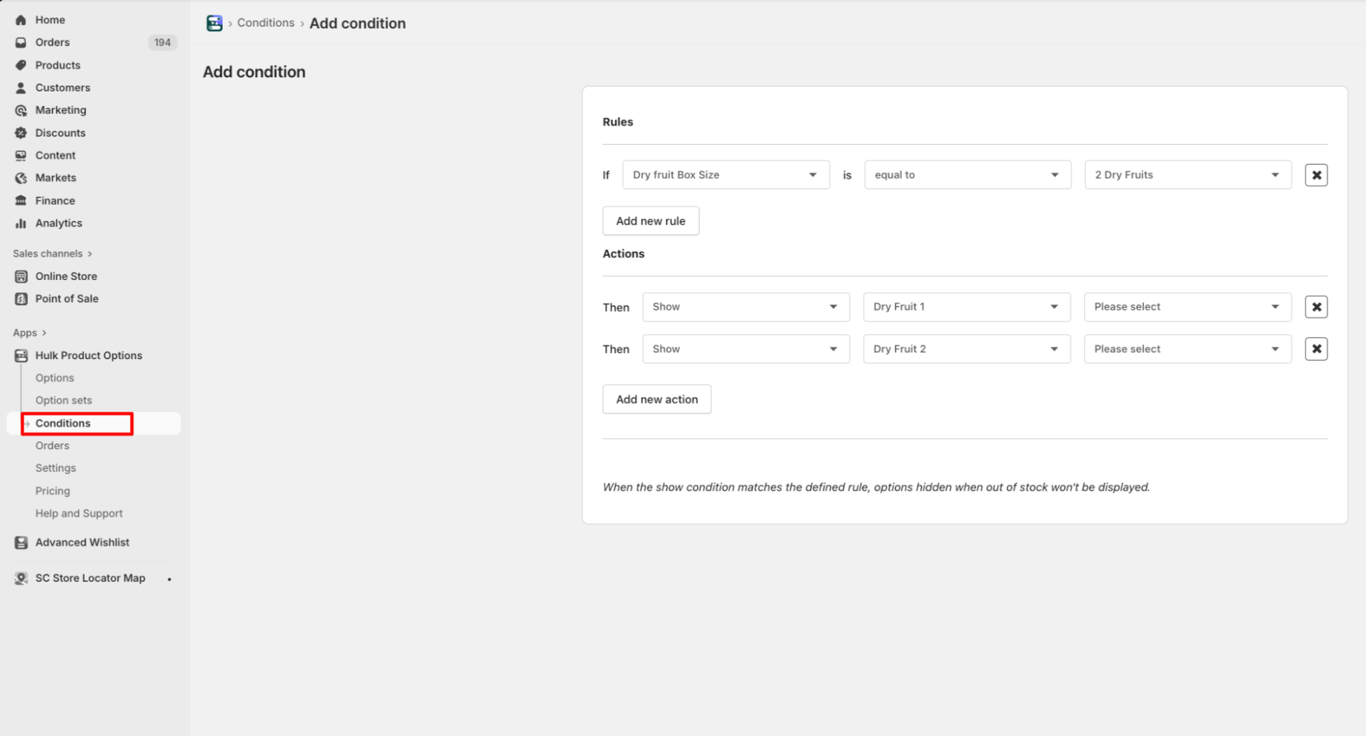1366x736 pixels.
Task: Open the Dry fruit Box Size dropdown
Action: (725, 175)
